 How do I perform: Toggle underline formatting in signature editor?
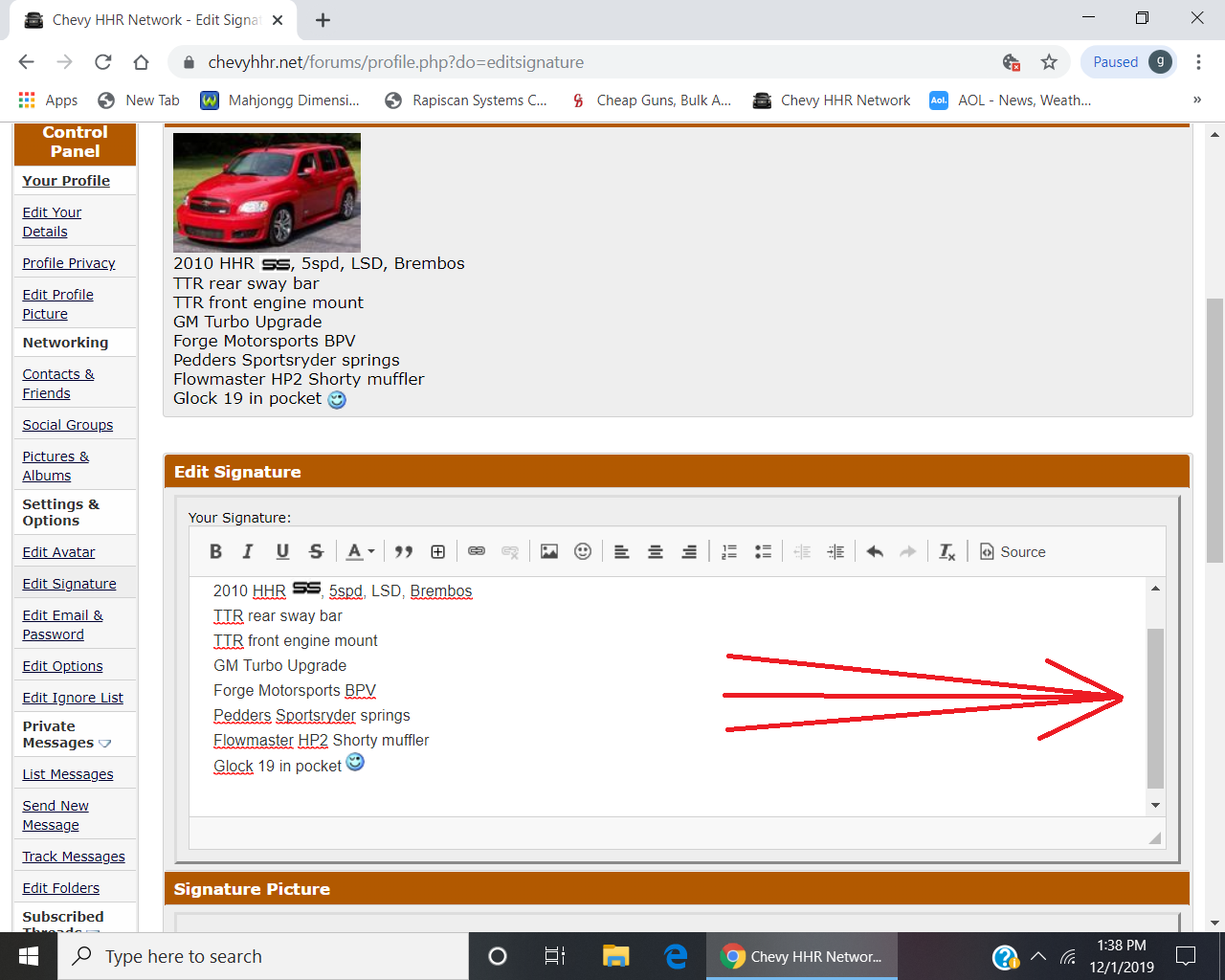tap(282, 552)
